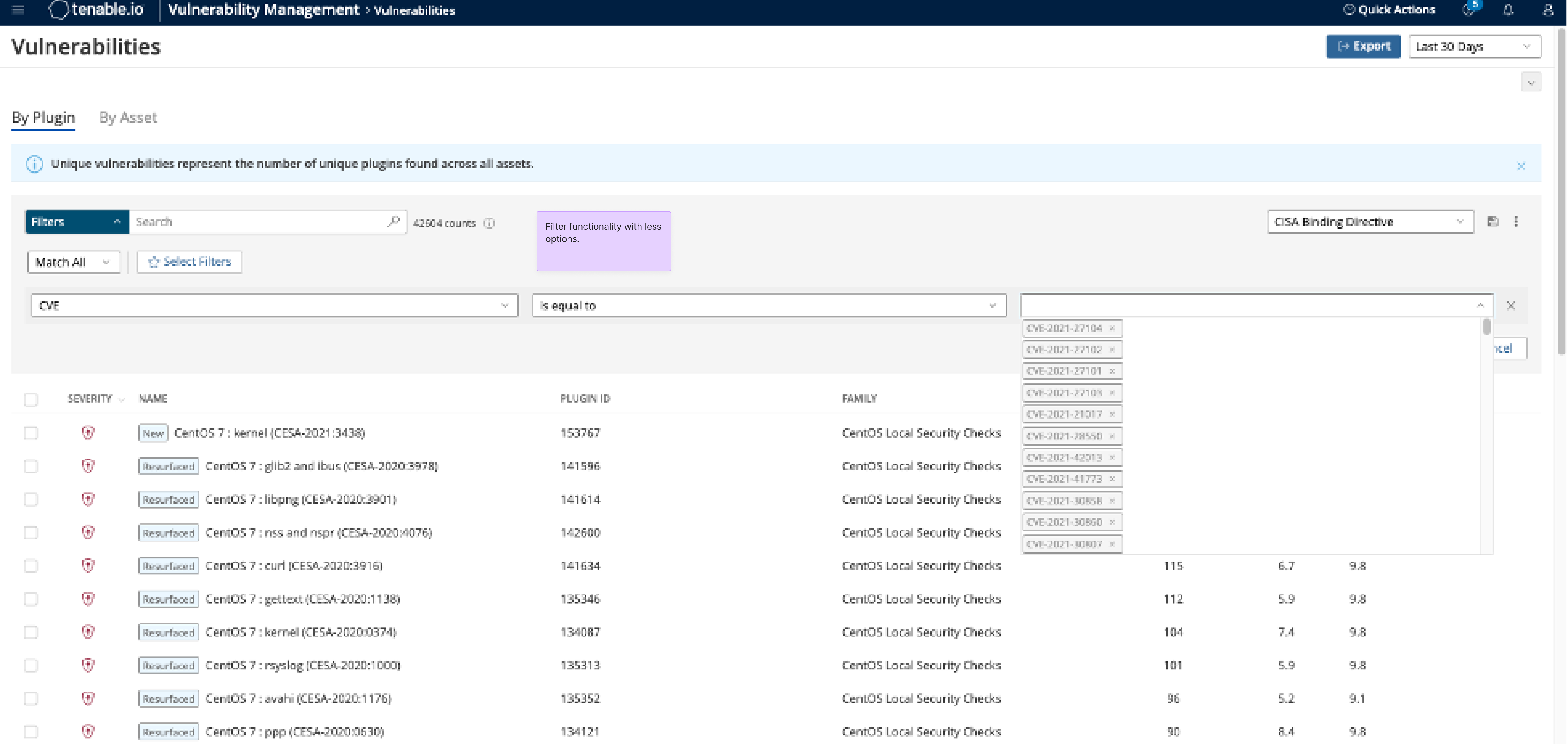Click the CVE dropdown list scrollbar

[1486, 327]
